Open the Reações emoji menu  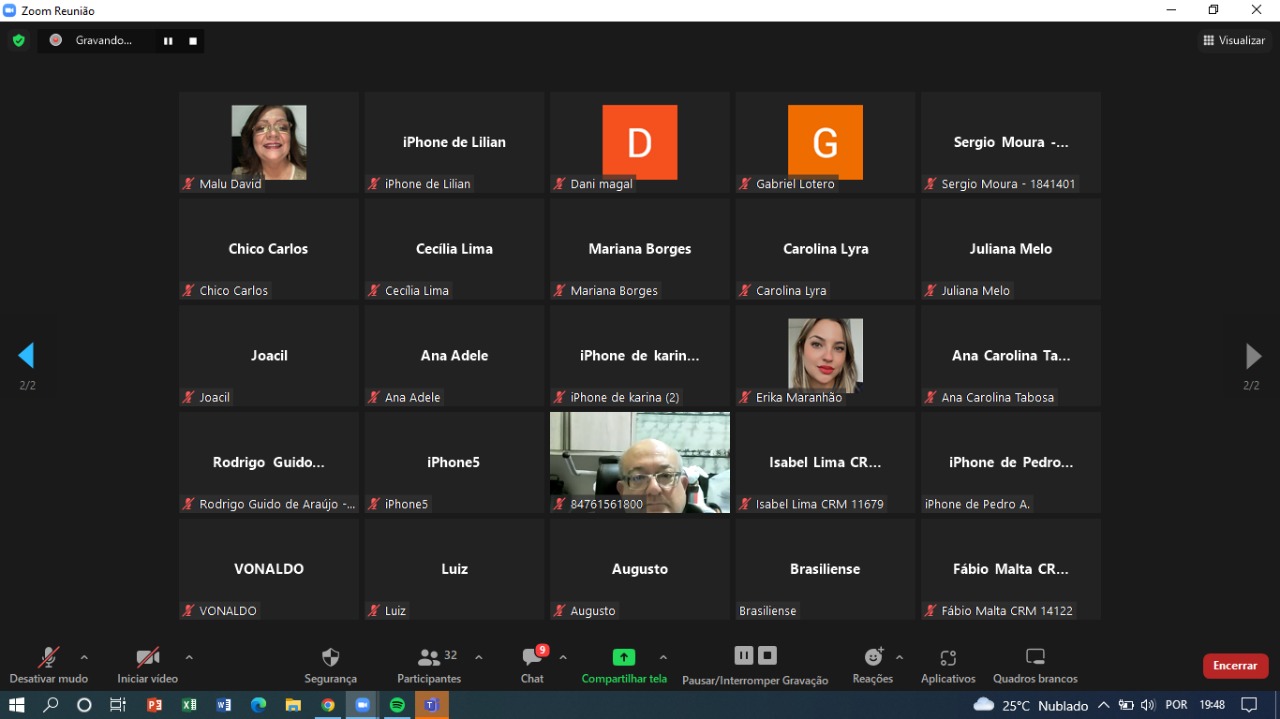click(x=873, y=657)
